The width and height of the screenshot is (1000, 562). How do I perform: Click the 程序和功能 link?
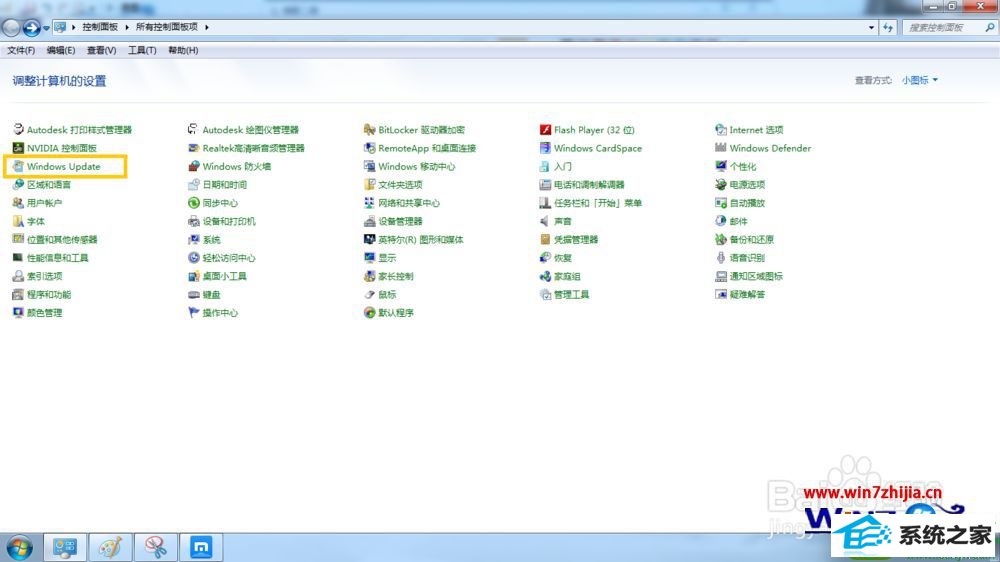click(48, 295)
